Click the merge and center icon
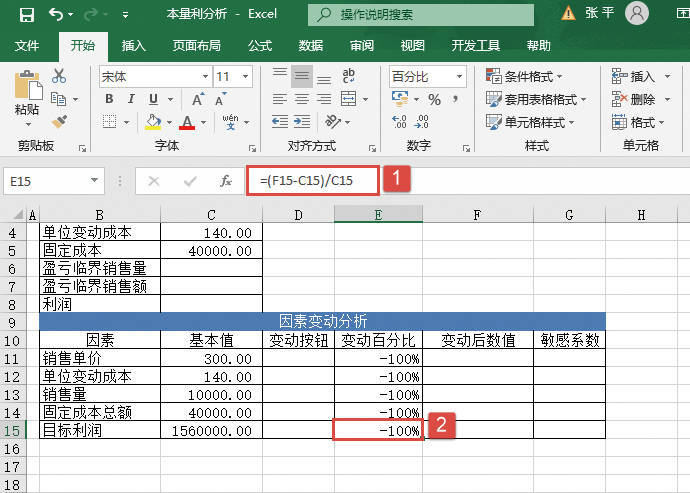The image size is (690, 493). tap(349, 99)
